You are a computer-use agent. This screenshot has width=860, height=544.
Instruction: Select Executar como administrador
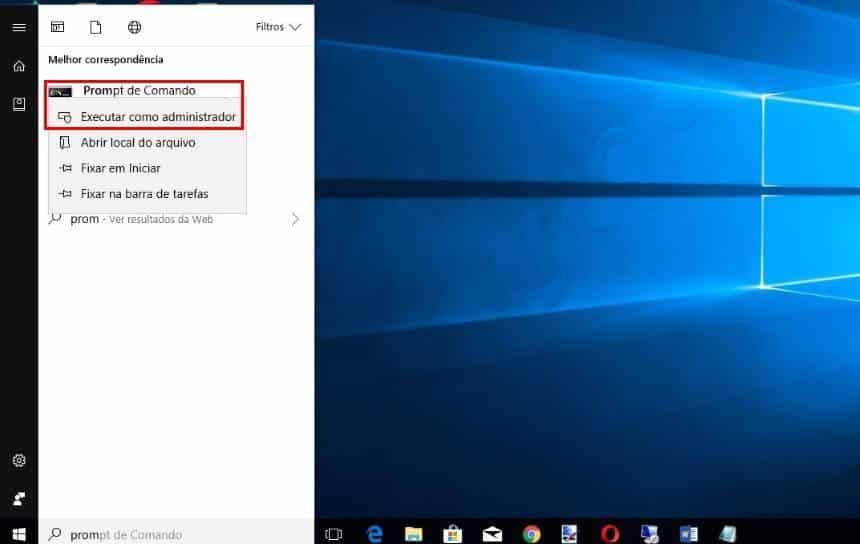tap(157, 117)
